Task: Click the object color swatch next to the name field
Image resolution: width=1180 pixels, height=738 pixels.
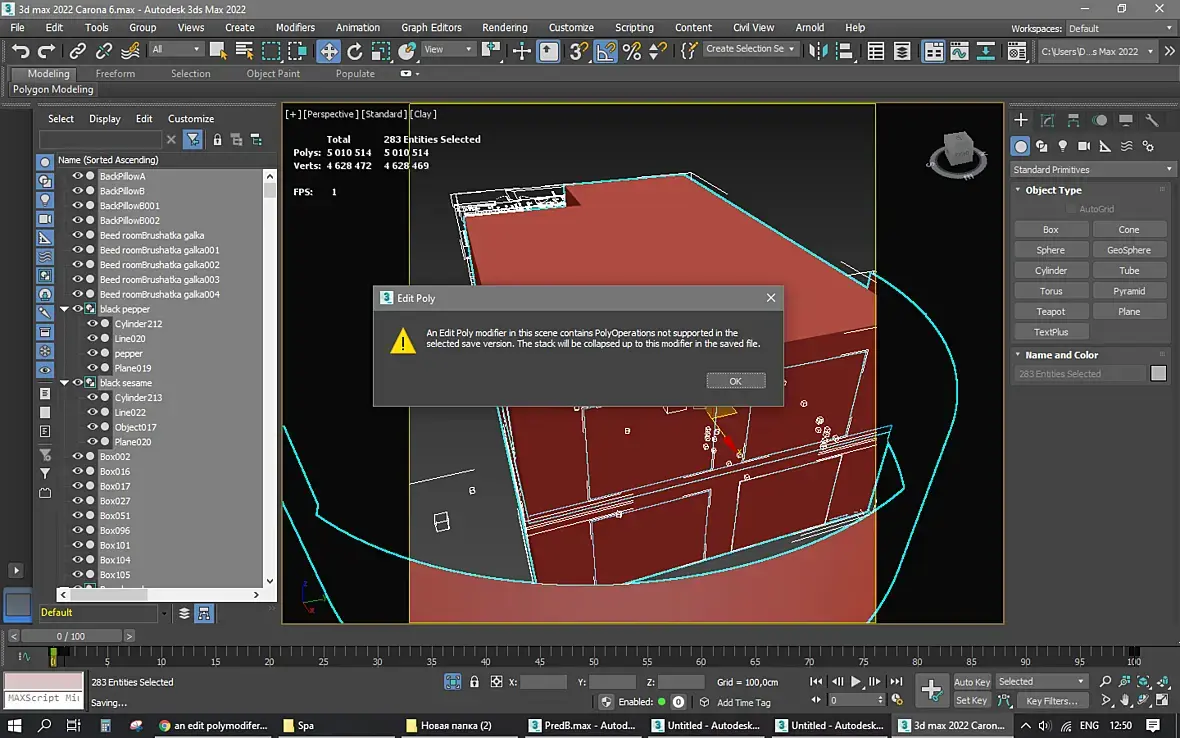Action: click(1158, 374)
